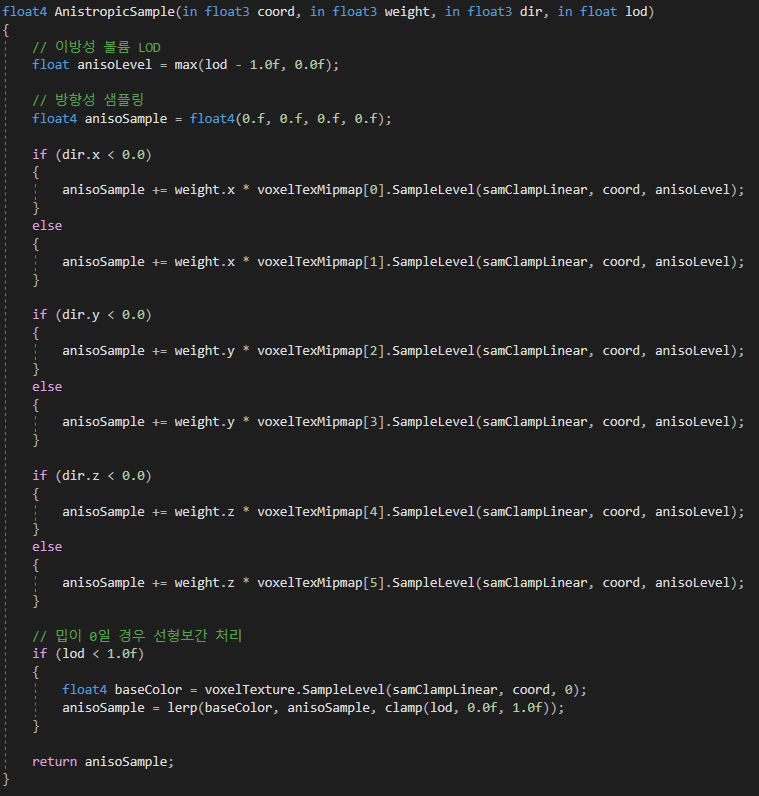Click the comment '// 이방성 볼륨 LOD'
The width and height of the screenshot is (759, 796).
click(x=96, y=47)
